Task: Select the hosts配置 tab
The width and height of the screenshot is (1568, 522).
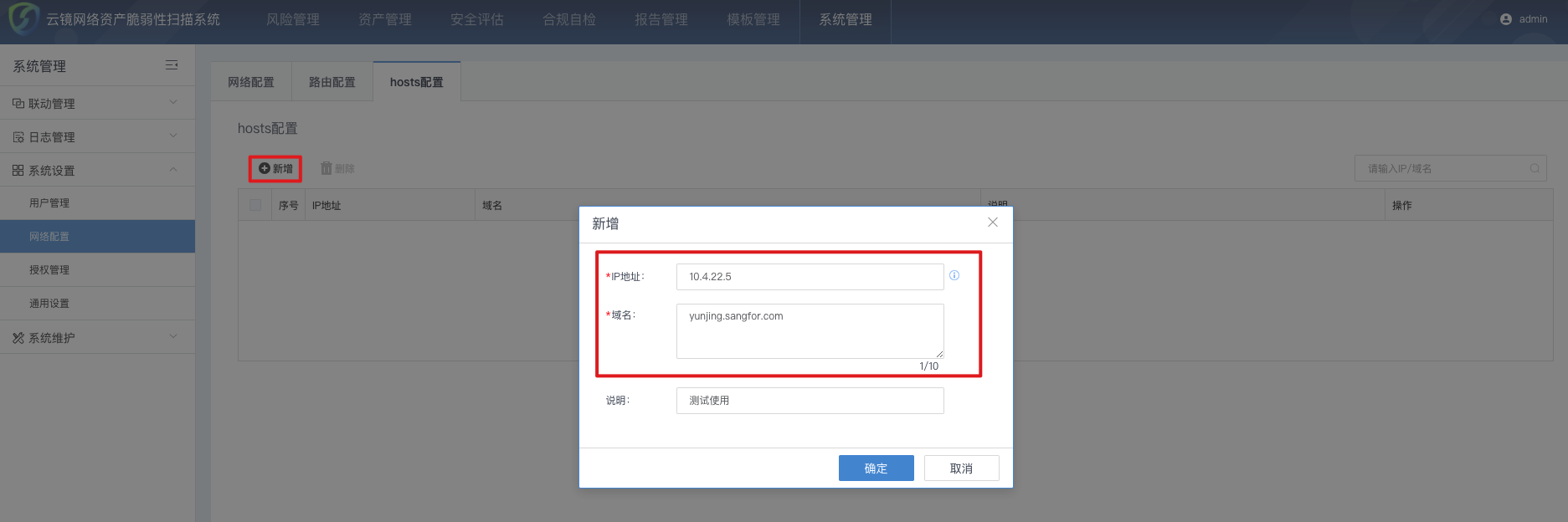Action: coord(417,82)
